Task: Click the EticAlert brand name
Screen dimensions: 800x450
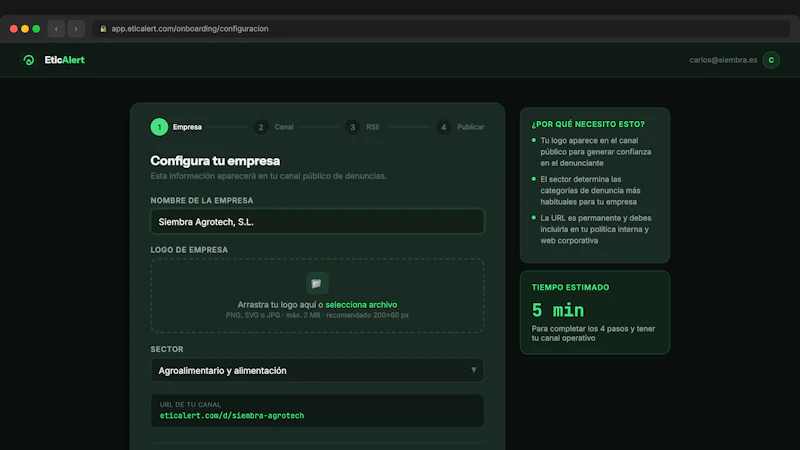Action: click(x=64, y=60)
